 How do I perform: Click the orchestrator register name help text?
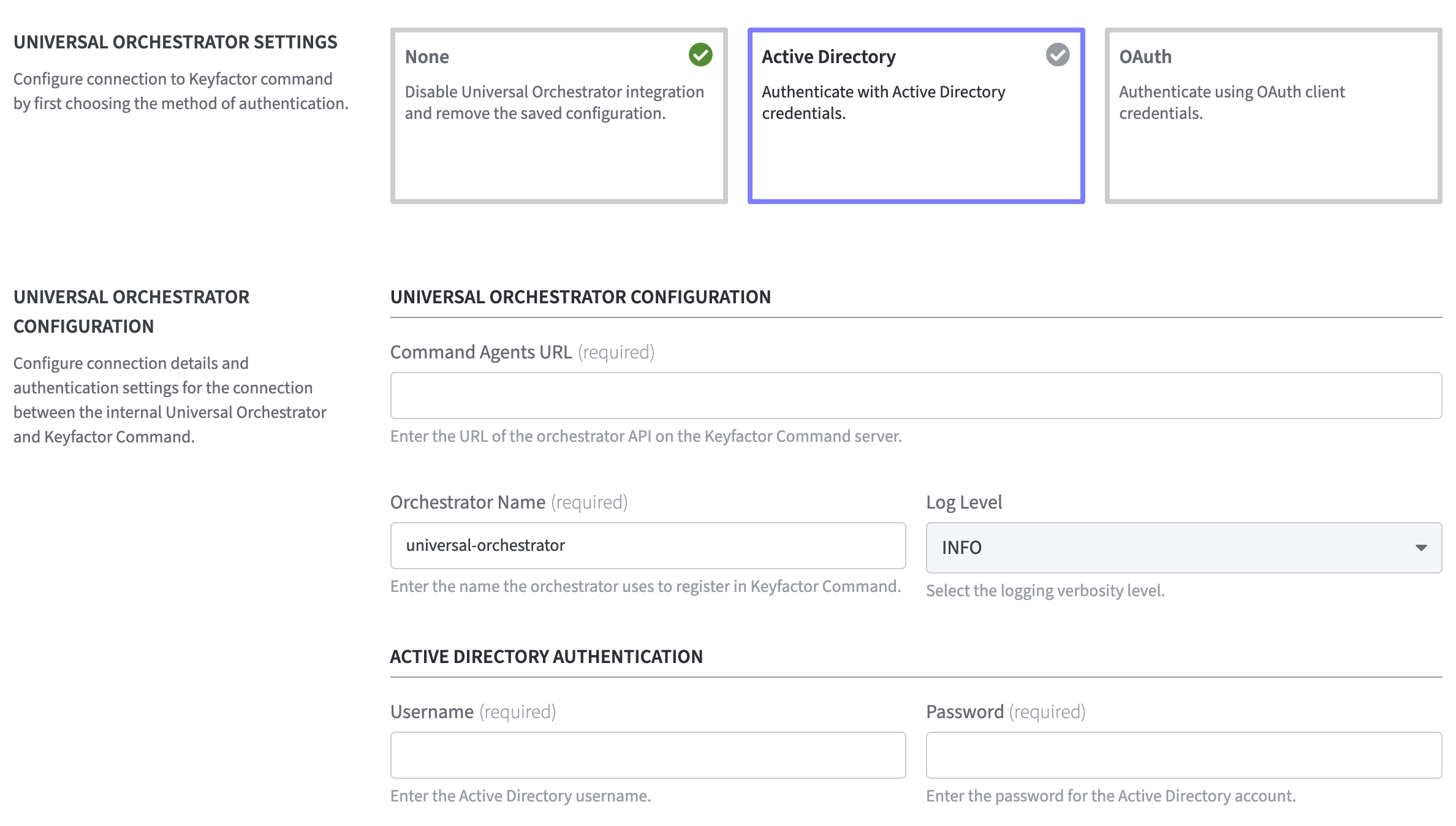[645, 586]
